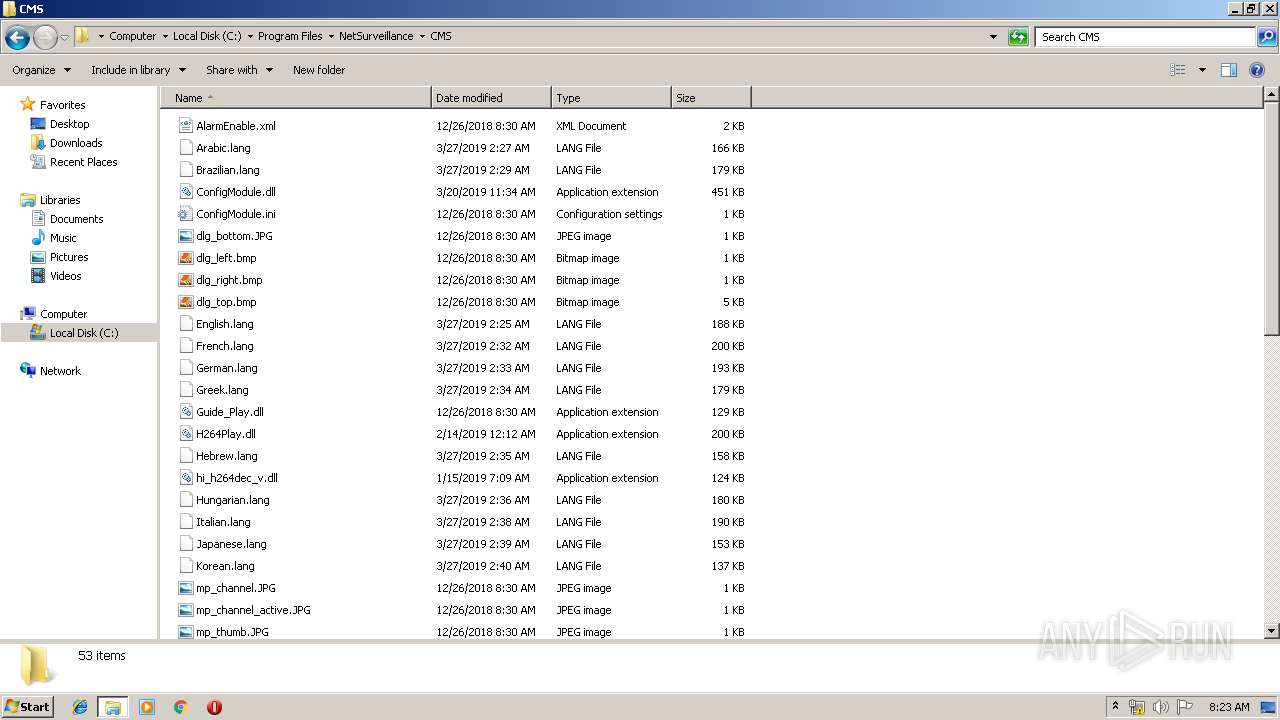1280x720 pixels.
Task: Go to Program Files breadcrumb
Action: 290,36
